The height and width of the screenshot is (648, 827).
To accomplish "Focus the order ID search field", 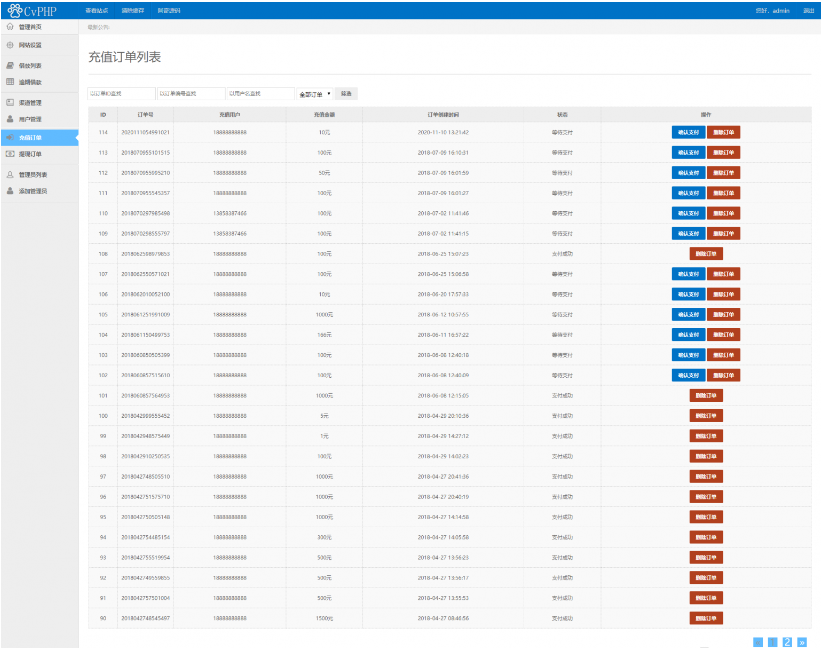I will pos(121,94).
